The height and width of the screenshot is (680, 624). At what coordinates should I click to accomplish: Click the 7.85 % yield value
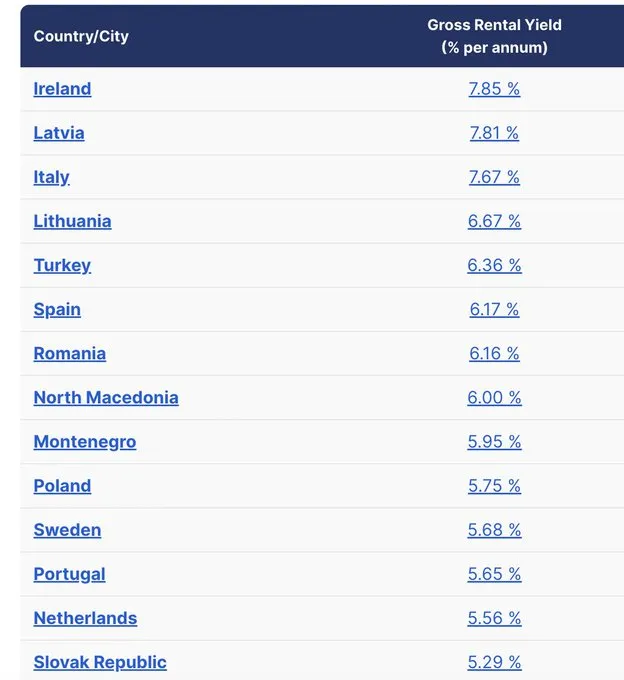coord(494,89)
